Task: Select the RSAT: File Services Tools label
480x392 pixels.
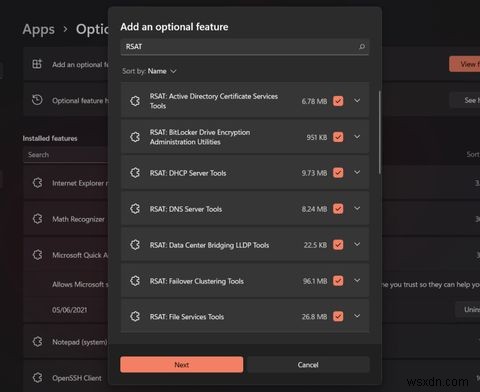Action: tap(187, 317)
